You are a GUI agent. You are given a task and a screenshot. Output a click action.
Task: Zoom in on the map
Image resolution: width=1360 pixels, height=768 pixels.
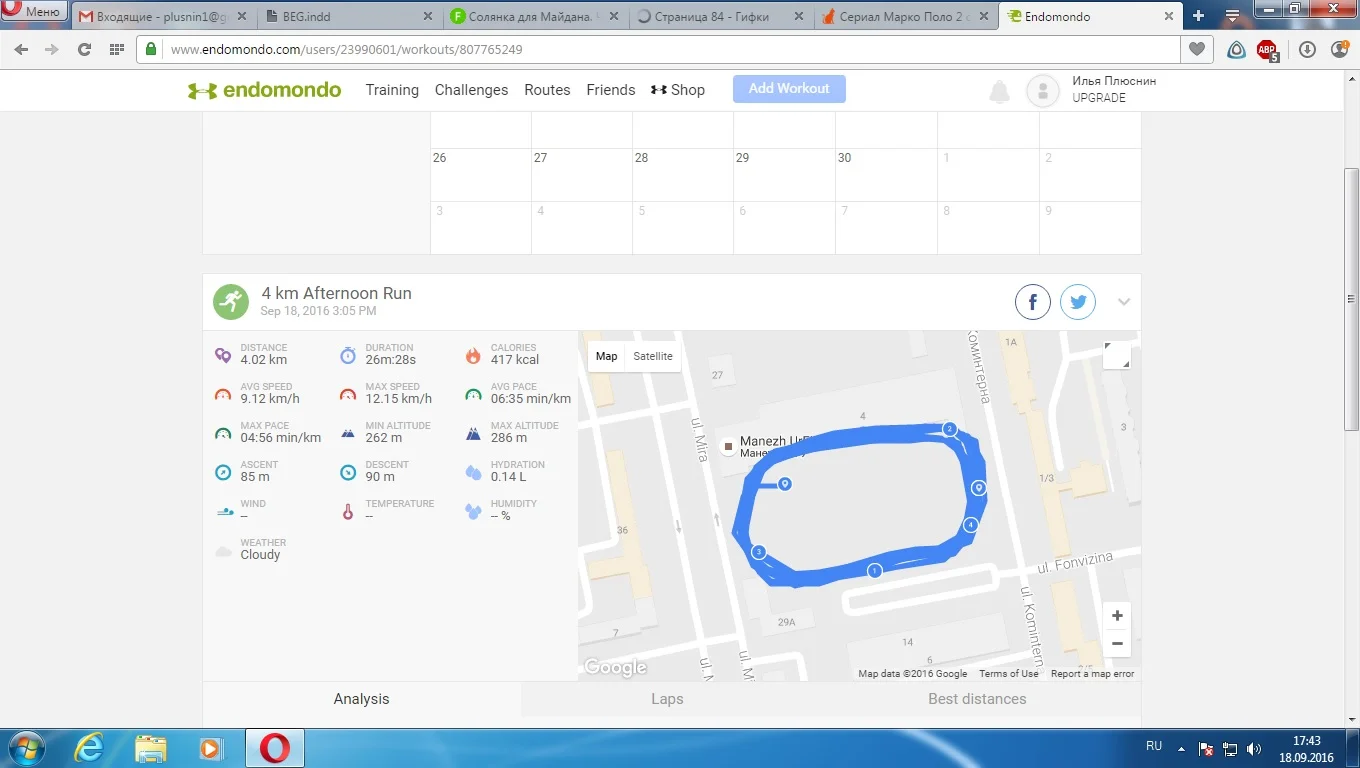[1117, 616]
